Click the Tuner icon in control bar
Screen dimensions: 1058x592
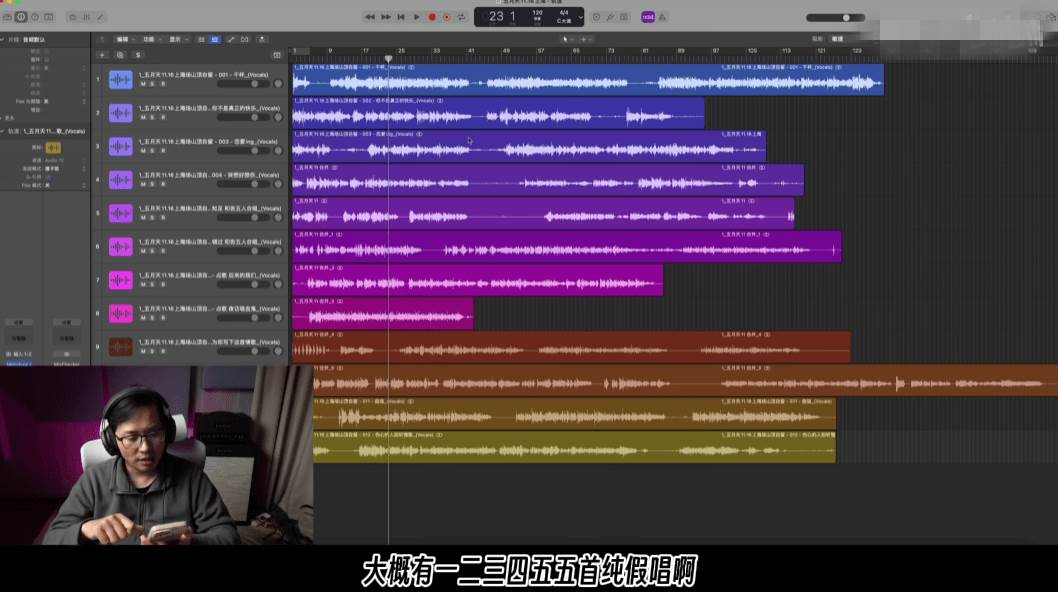pyautogui.click(x=610, y=17)
